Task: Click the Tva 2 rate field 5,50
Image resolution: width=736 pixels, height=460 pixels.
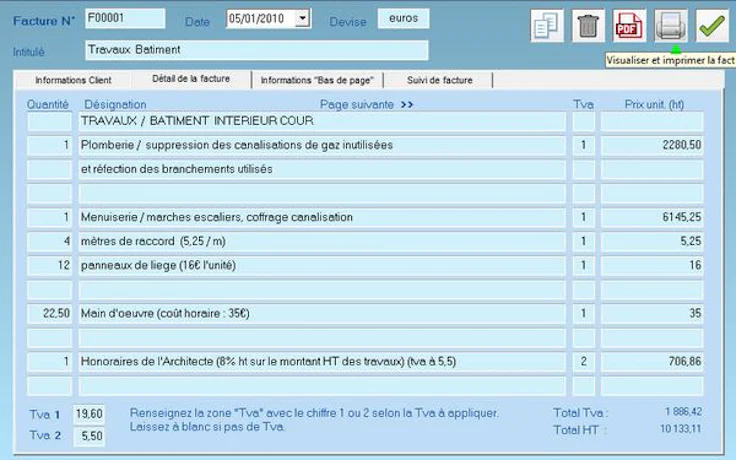Action: pos(89,436)
